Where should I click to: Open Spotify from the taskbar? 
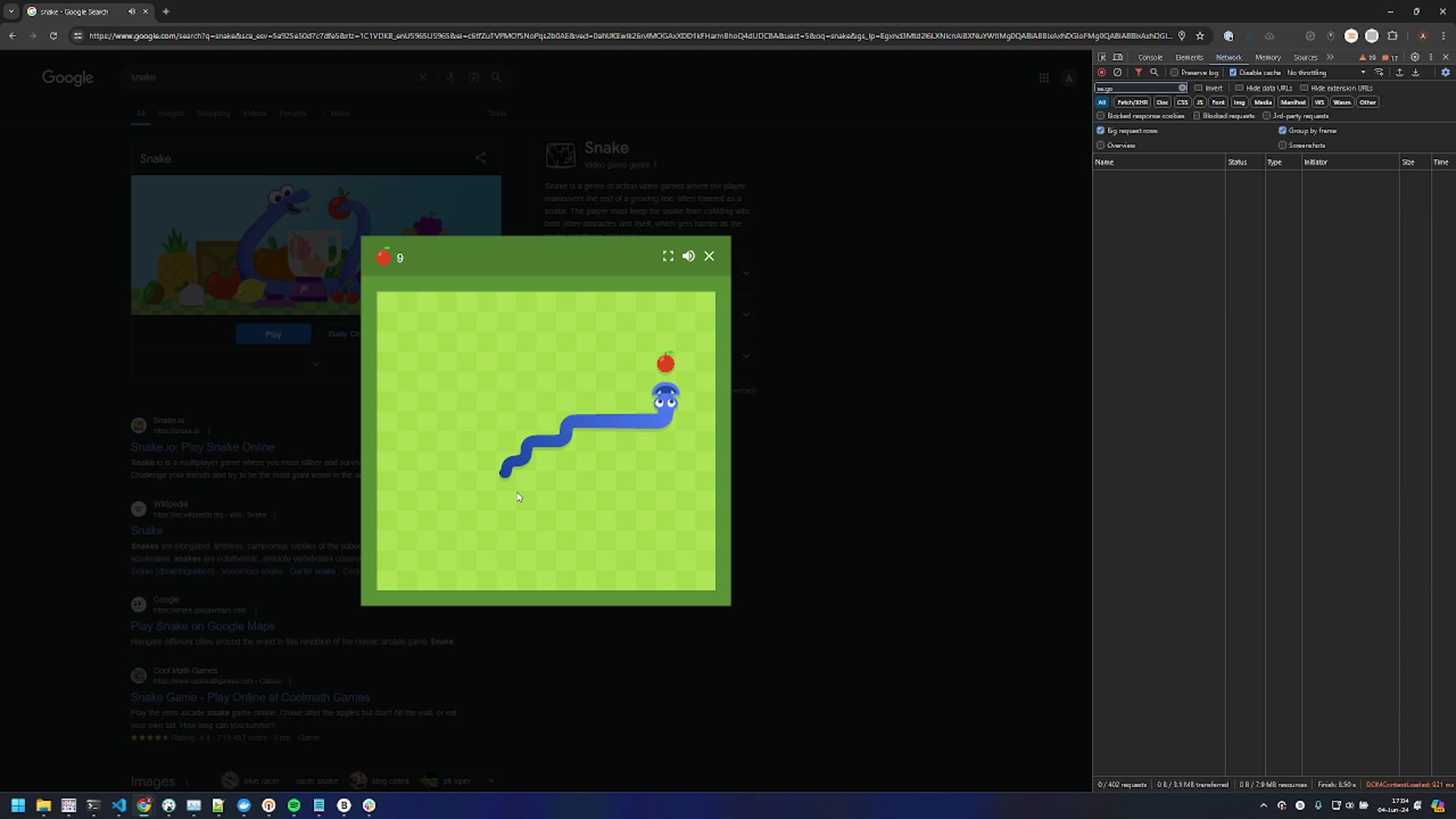tap(294, 805)
